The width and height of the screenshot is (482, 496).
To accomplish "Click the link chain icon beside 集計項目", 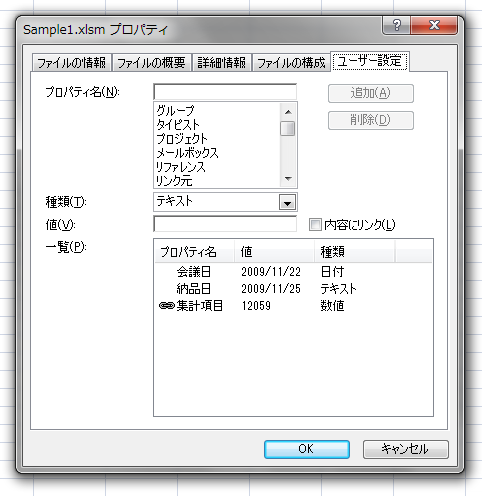I will point(167,305).
